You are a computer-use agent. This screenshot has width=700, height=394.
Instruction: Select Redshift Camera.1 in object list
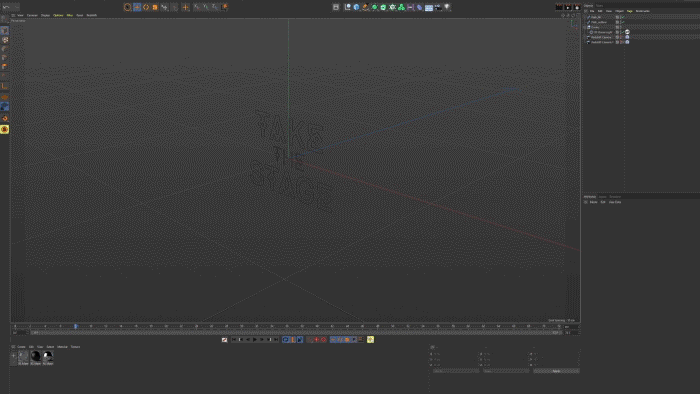coord(602,42)
